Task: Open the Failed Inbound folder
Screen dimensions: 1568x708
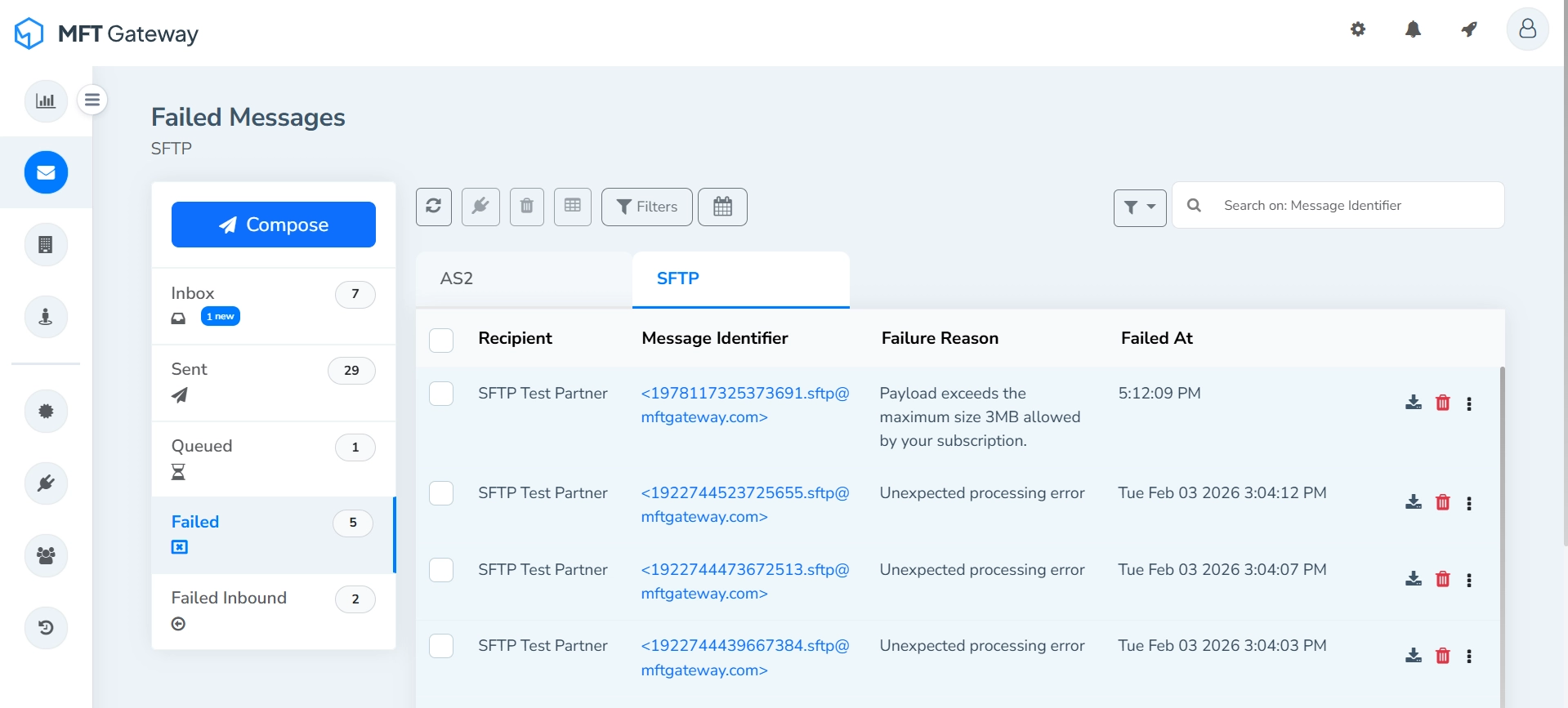Action: click(274, 612)
